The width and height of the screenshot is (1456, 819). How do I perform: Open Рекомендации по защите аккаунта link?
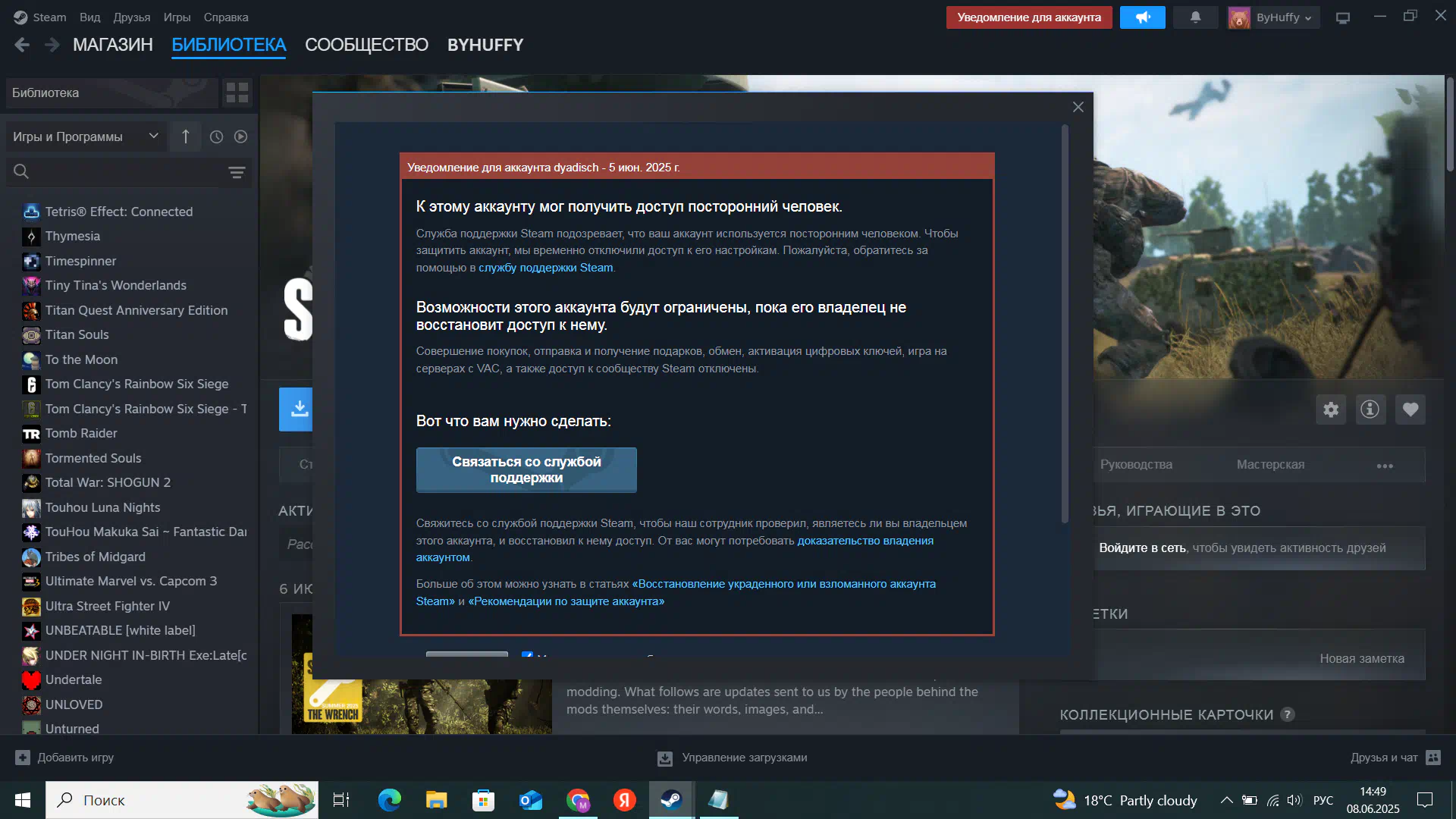coord(566,601)
